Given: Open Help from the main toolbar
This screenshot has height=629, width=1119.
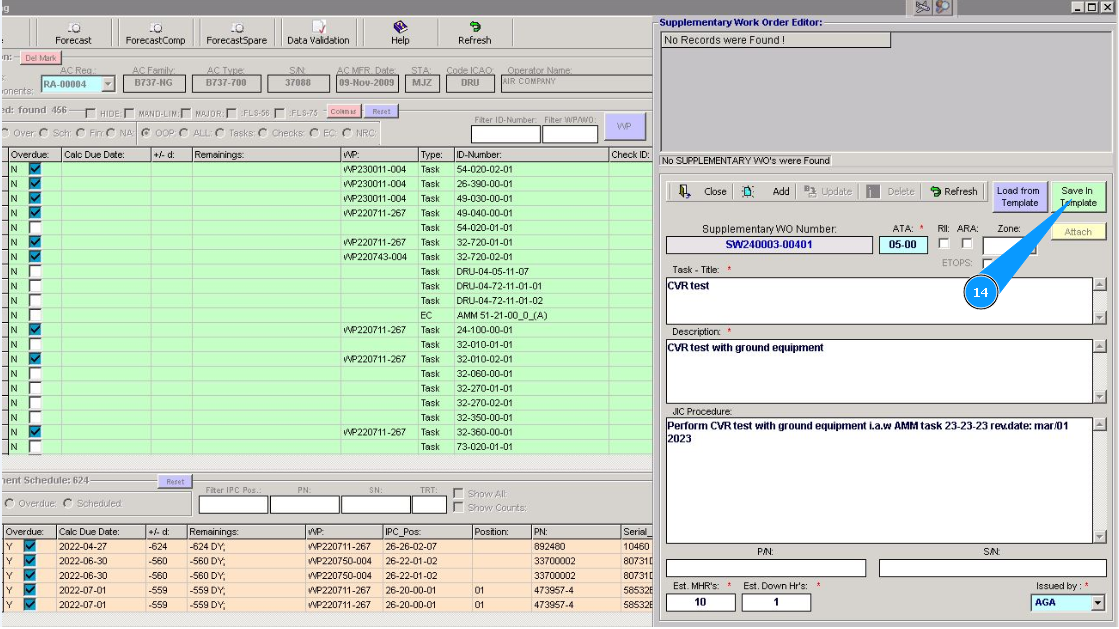Looking at the screenshot, I should [400, 33].
